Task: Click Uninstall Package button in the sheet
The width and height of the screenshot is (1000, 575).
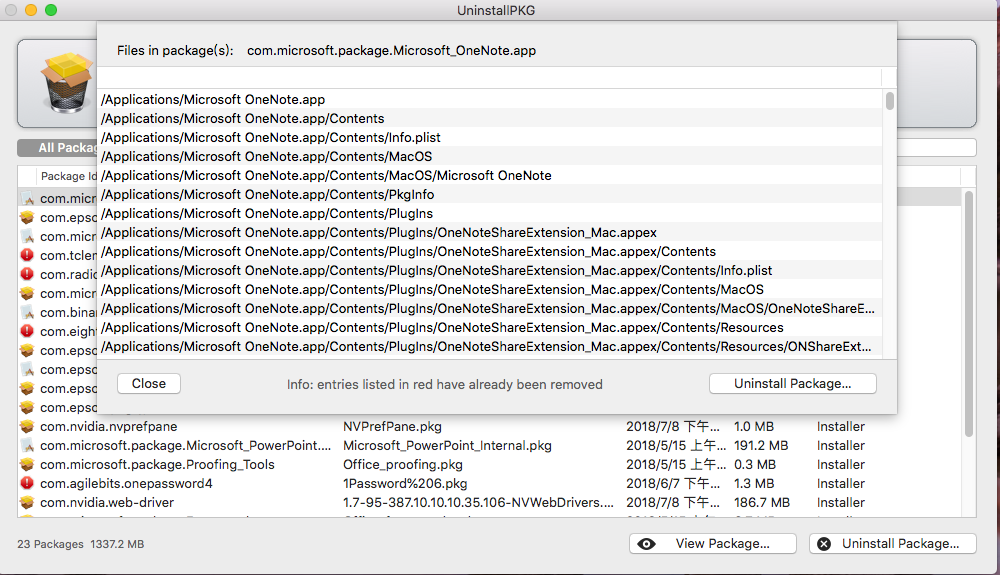Action: (792, 383)
